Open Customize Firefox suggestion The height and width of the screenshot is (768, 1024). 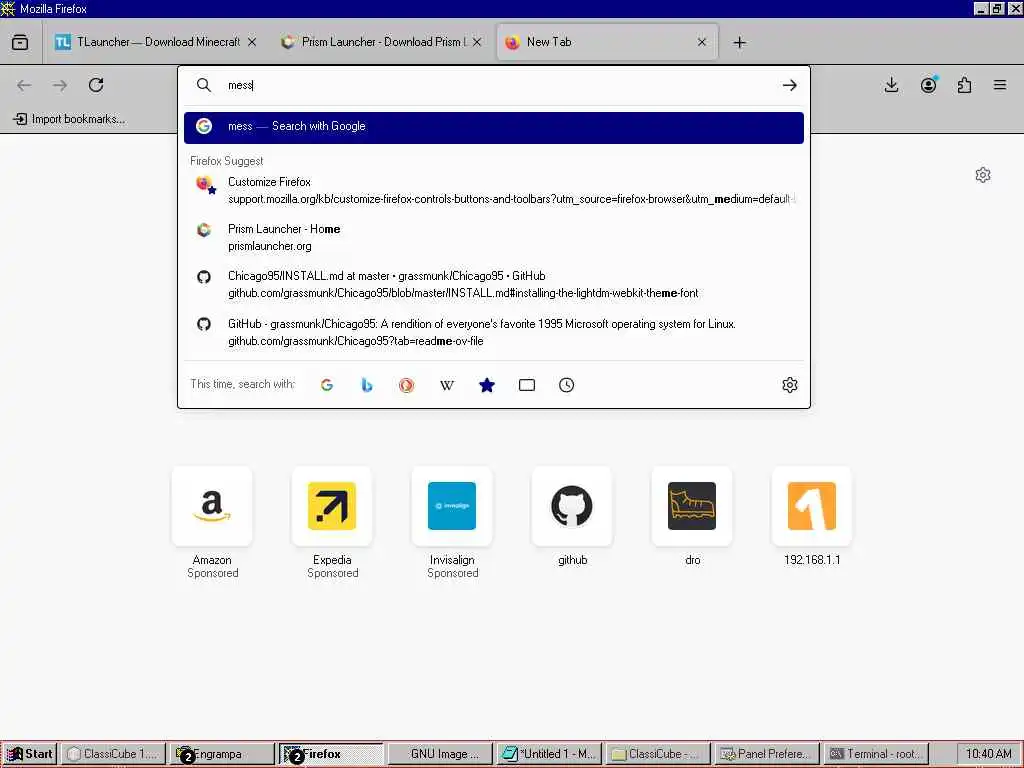coord(494,190)
